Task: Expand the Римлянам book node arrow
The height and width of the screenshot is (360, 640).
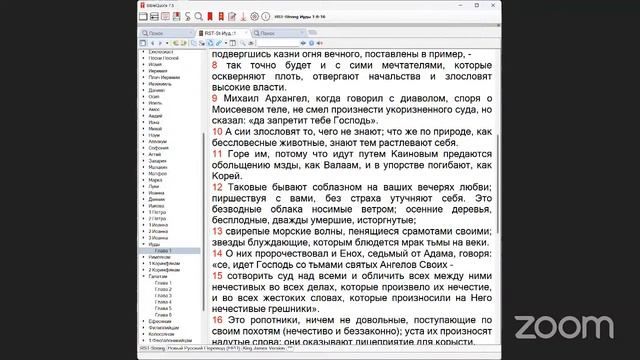Action: point(143,257)
